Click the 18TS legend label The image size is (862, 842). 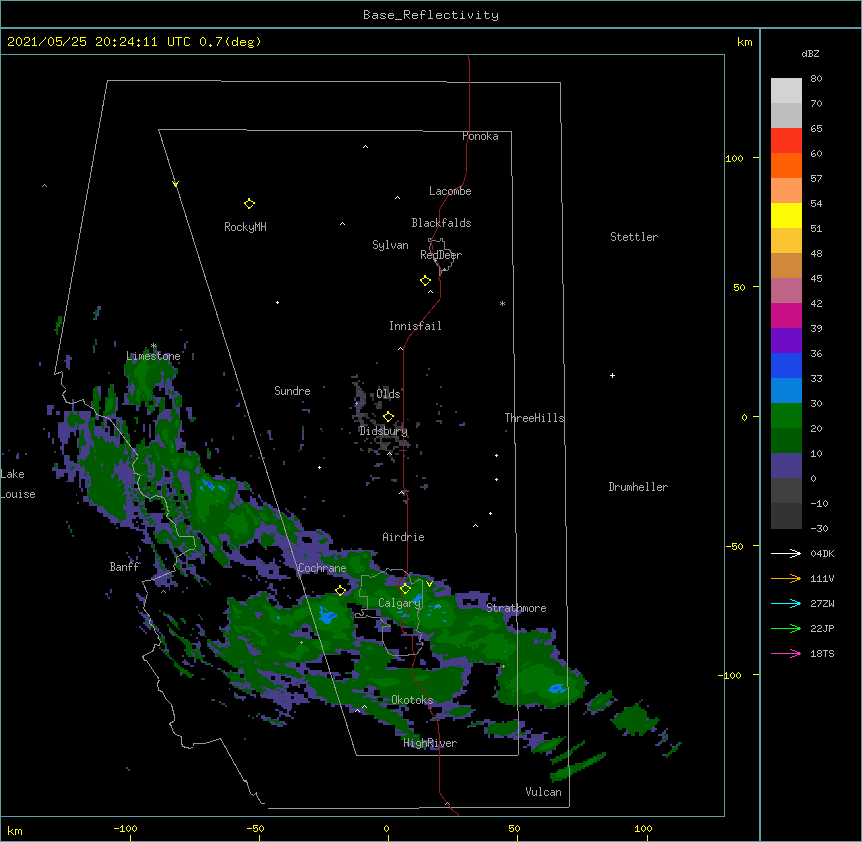tap(822, 653)
